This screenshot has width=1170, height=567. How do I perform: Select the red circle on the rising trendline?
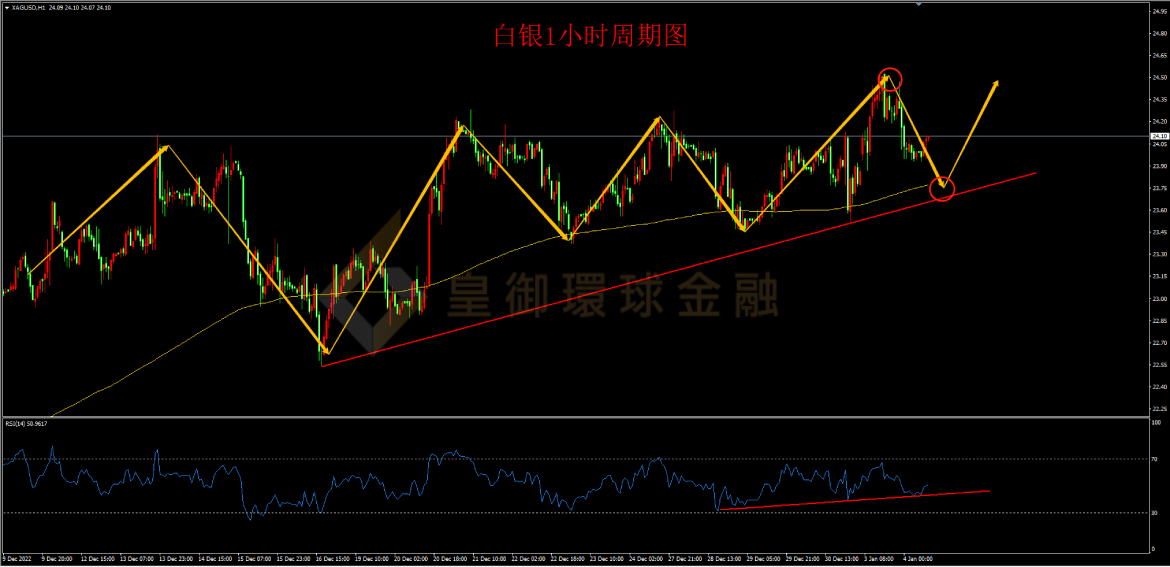(942, 189)
